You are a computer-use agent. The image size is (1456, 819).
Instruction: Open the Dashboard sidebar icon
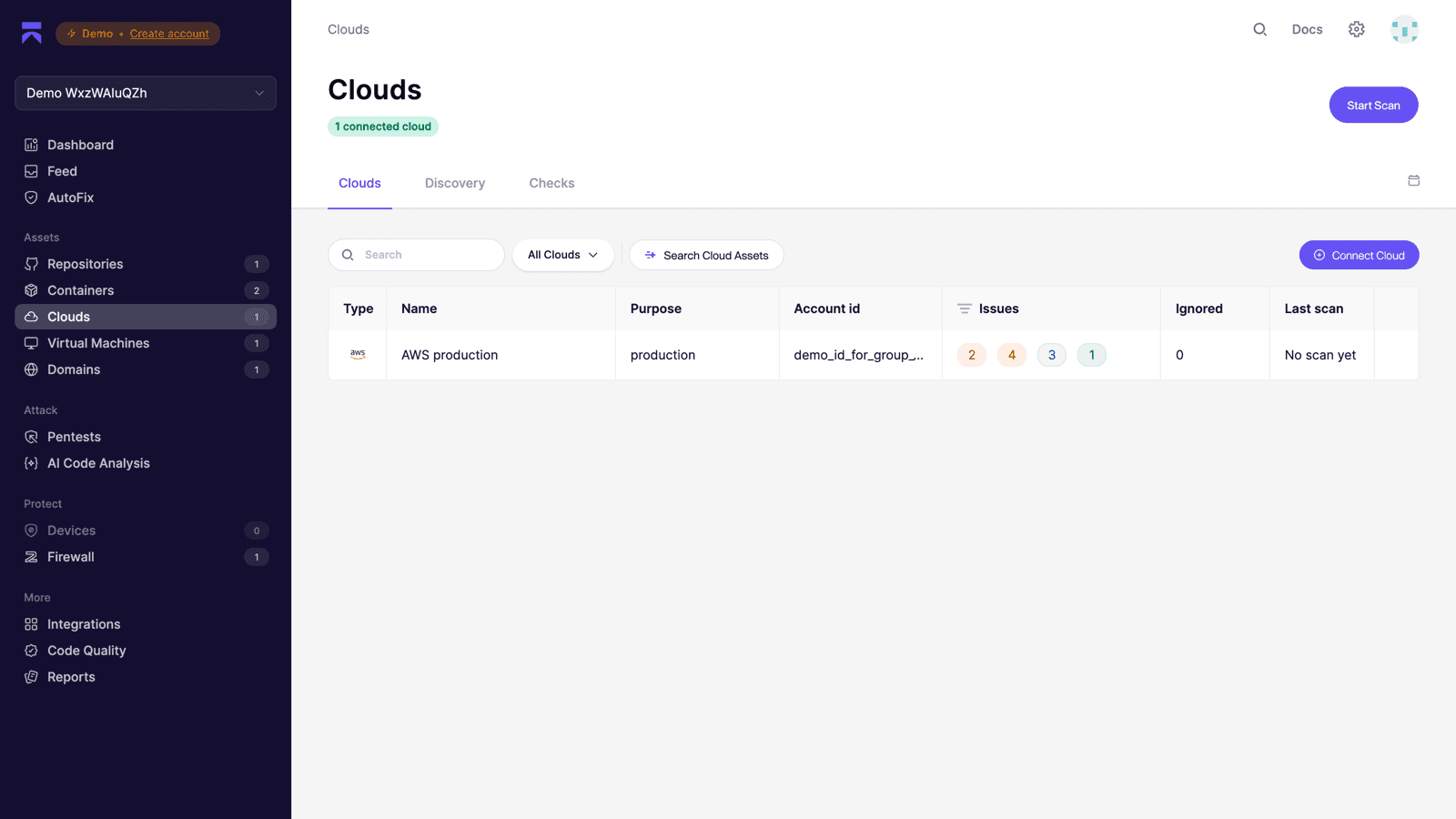[31, 145]
